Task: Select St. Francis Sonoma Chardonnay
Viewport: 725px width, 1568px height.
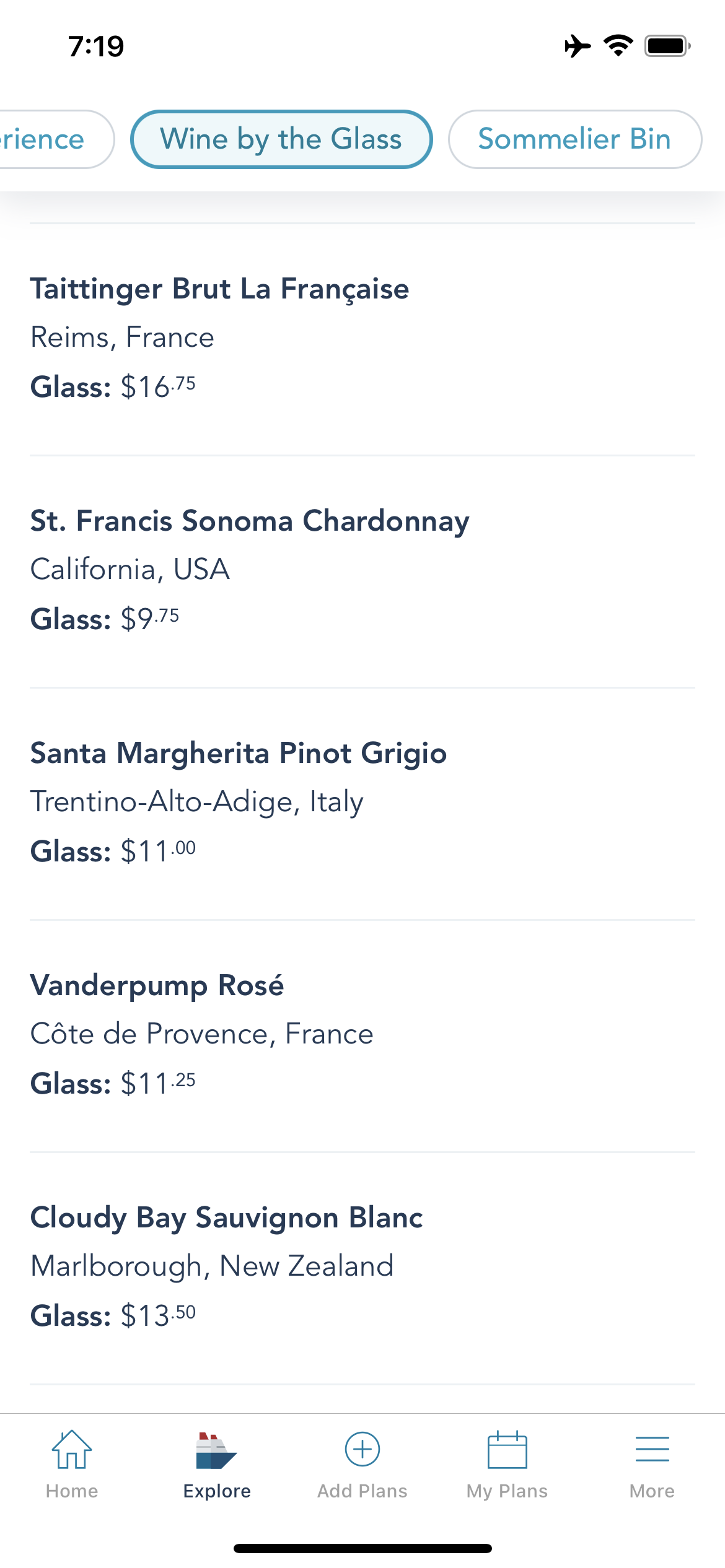Action: [250, 521]
